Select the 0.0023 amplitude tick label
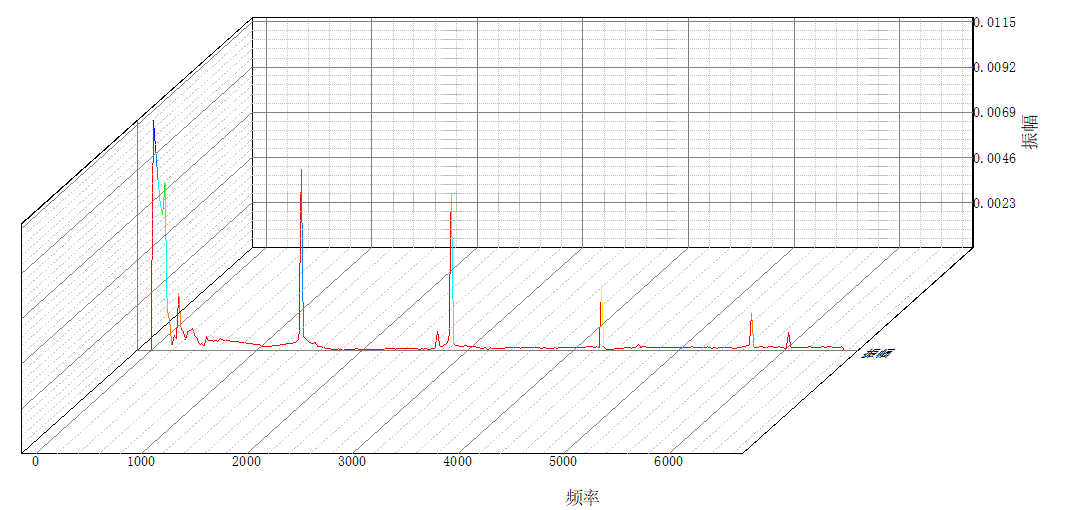 tap(995, 203)
